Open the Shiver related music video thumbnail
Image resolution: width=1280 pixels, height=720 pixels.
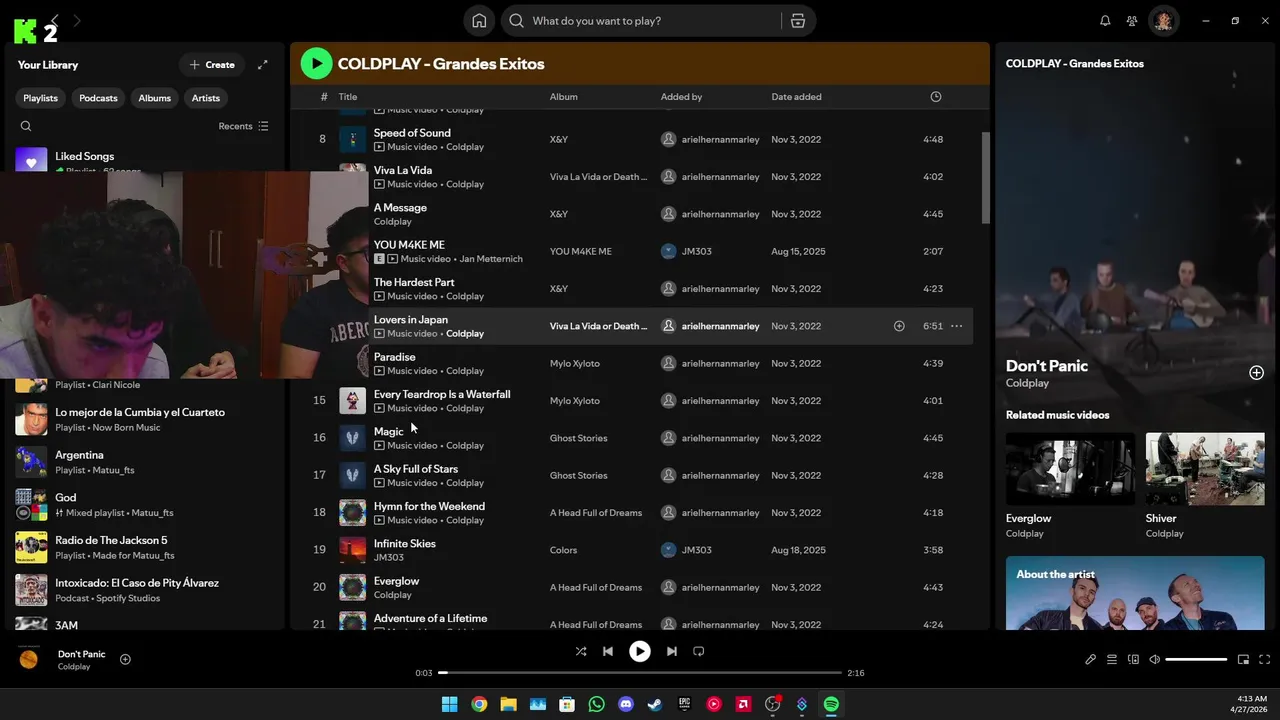click(x=1205, y=469)
